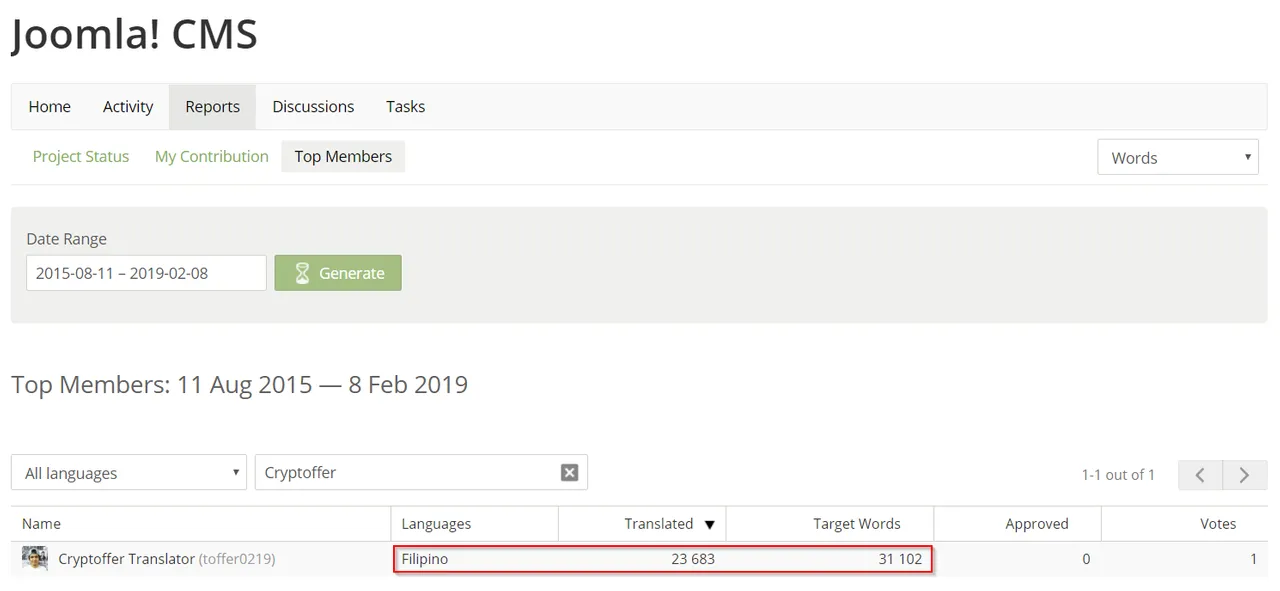
Task: Sort by Languages column header
Action: point(436,523)
